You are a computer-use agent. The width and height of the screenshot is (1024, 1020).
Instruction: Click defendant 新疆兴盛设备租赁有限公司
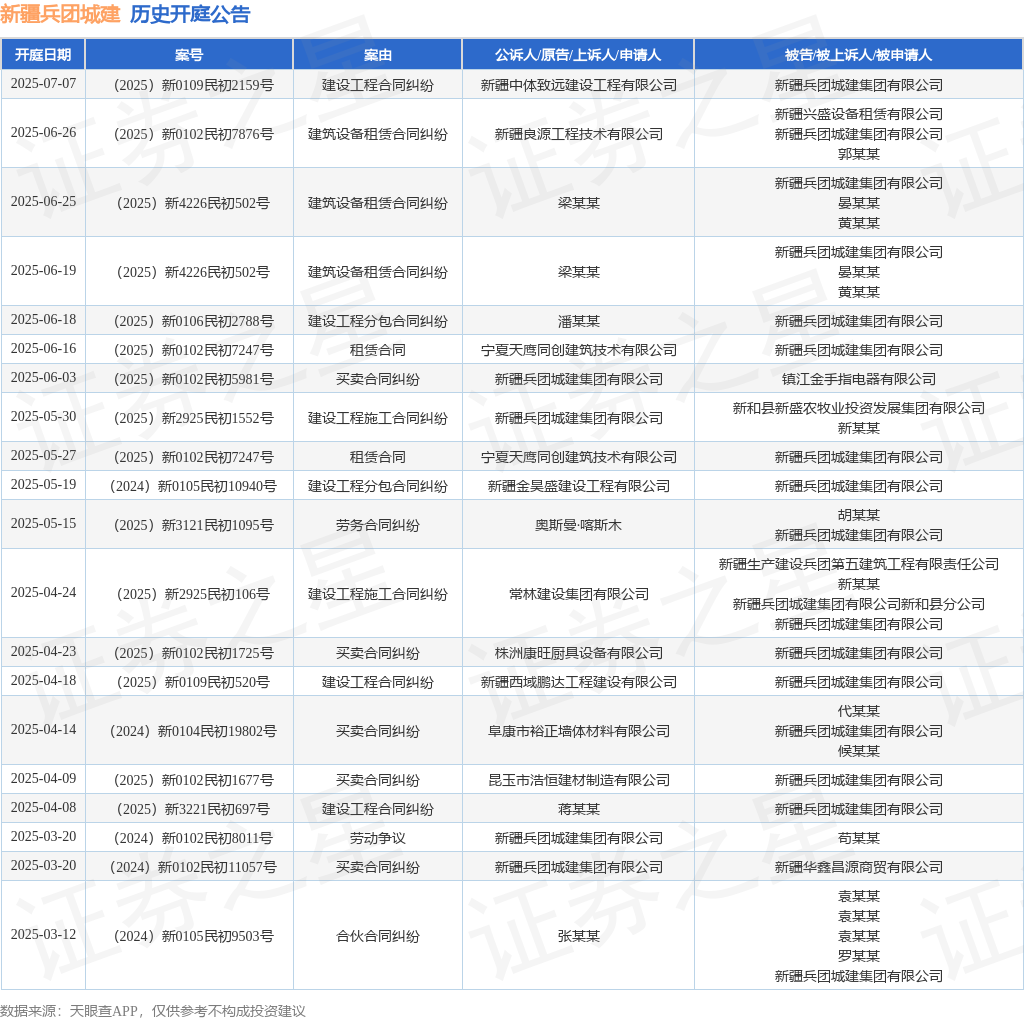[x=858, y=114]
